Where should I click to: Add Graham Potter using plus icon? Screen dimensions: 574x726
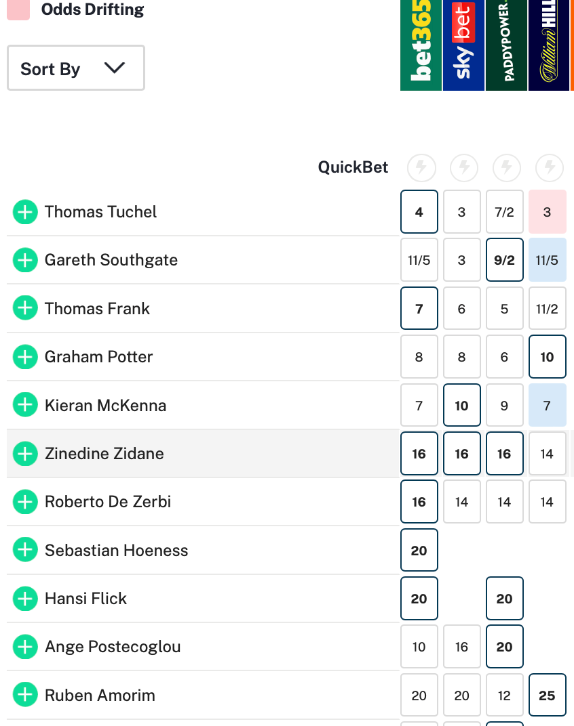point(25,357)
